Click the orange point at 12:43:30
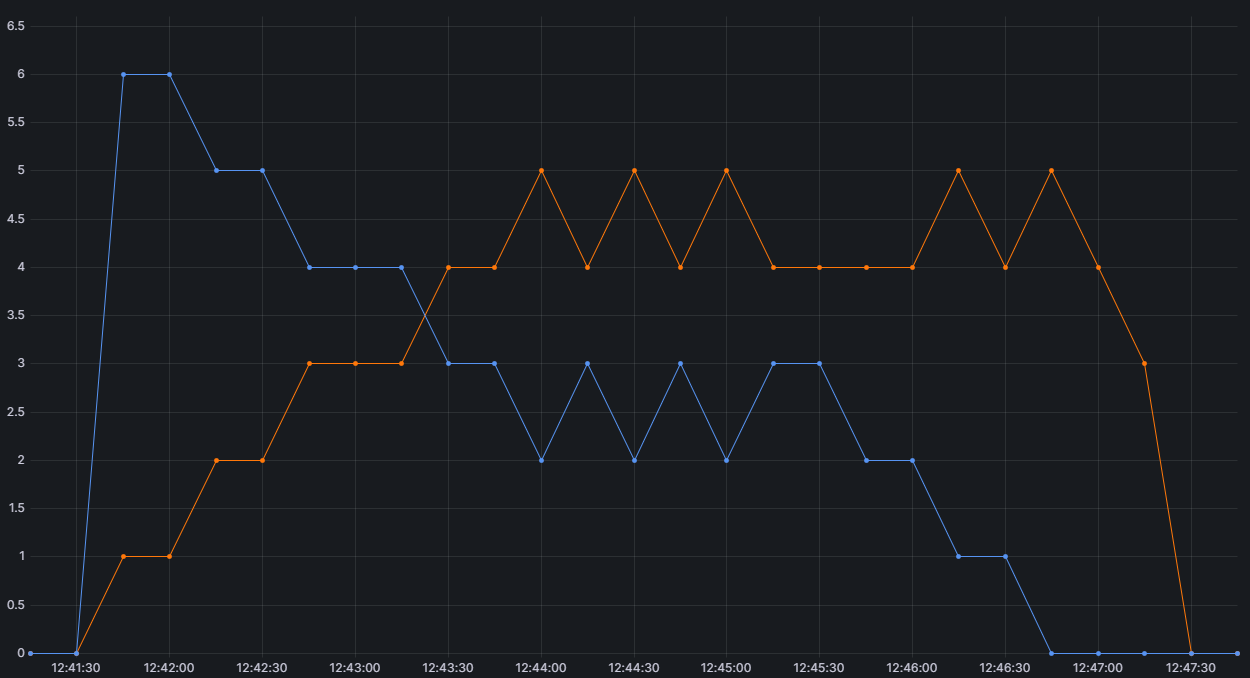The width and height of the screenshot is (1250, 678). 448,267
